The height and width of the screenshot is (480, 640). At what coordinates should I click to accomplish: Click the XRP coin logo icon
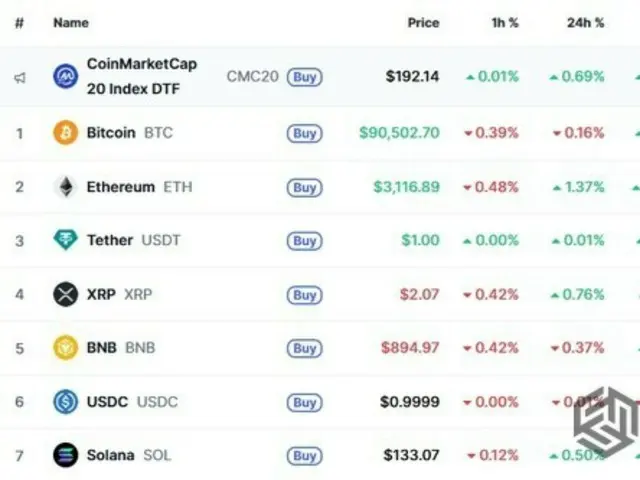click(x=65, y=295)
